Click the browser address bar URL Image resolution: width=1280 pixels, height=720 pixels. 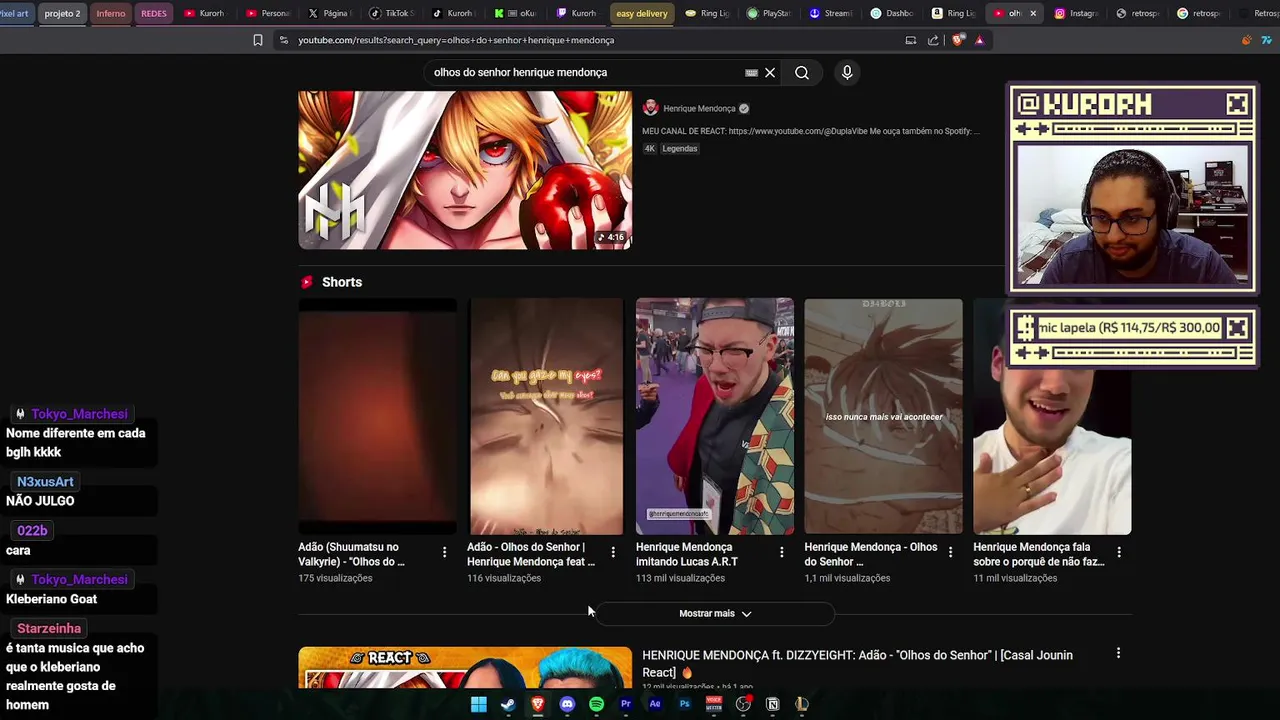tap(456, 40)
